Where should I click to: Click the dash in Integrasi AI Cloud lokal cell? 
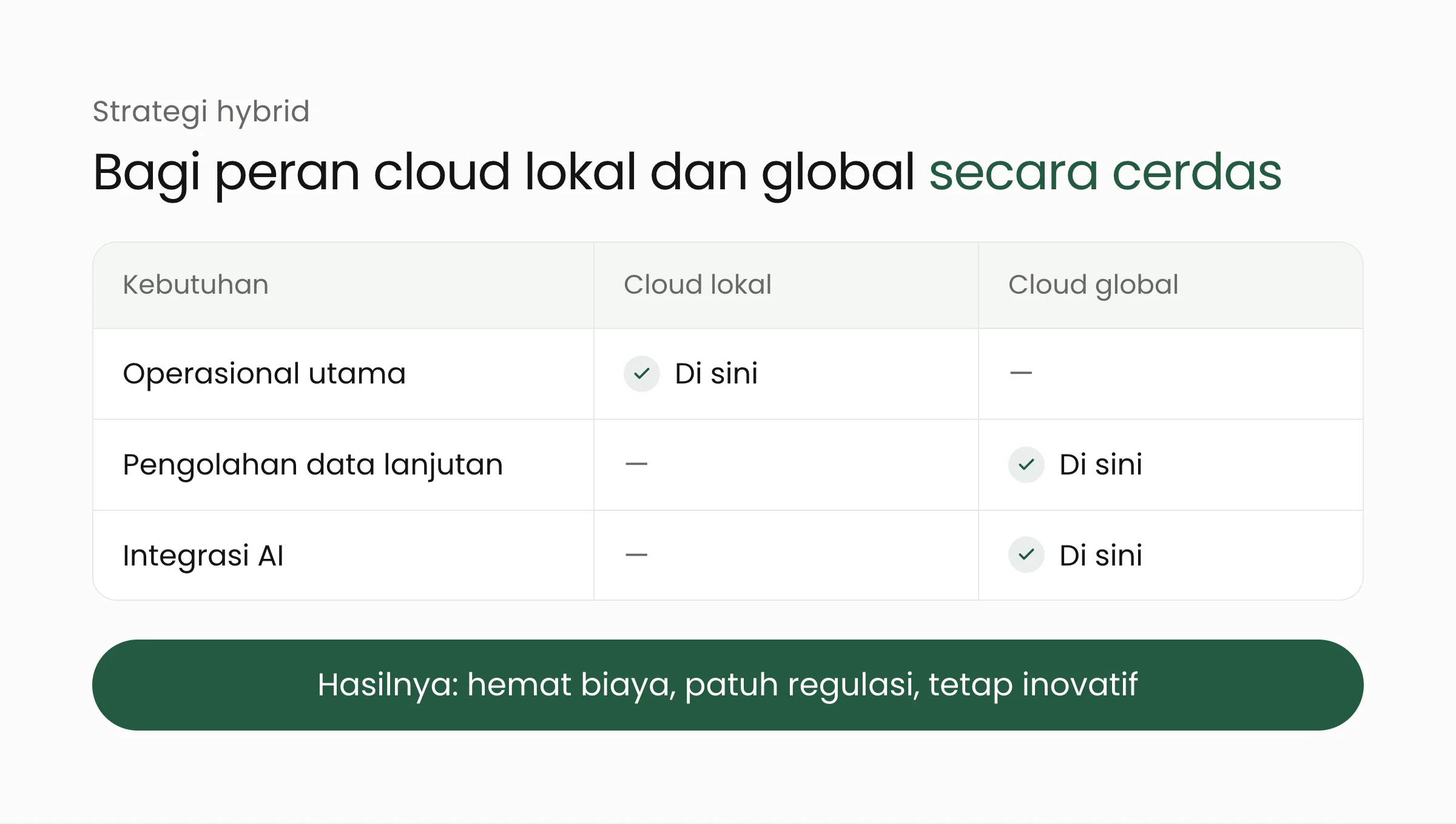pos(636,555)
